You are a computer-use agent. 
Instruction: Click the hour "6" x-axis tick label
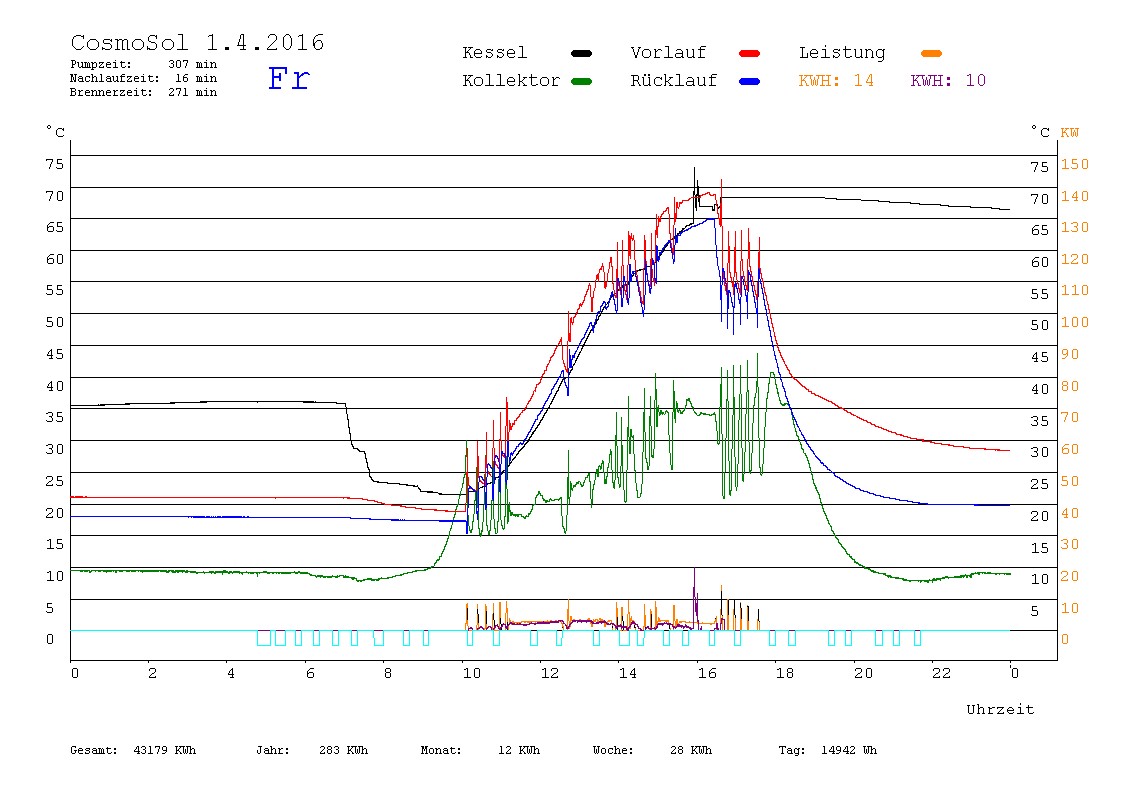(310, 673)
